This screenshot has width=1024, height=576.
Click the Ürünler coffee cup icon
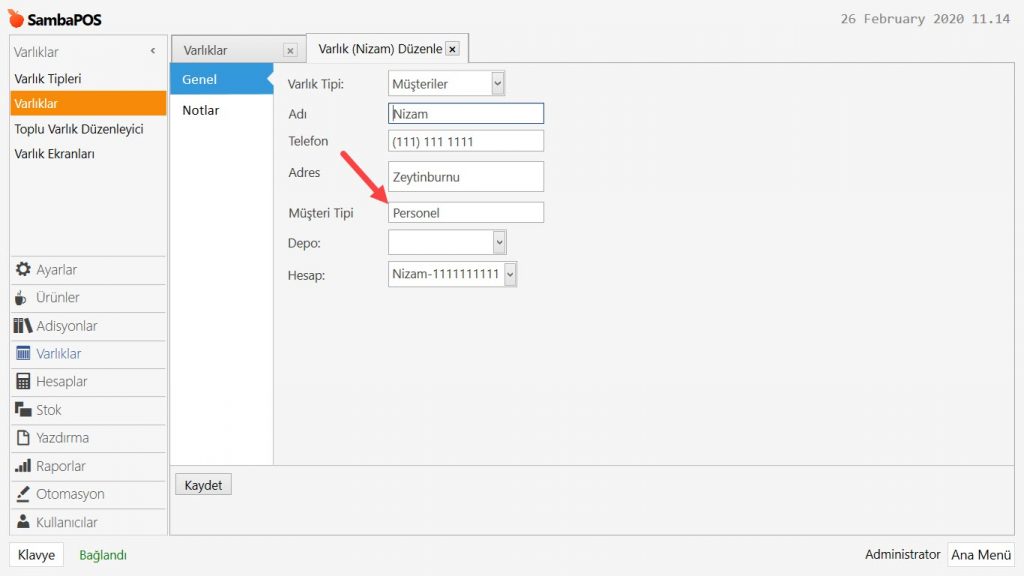pos(23,298)
